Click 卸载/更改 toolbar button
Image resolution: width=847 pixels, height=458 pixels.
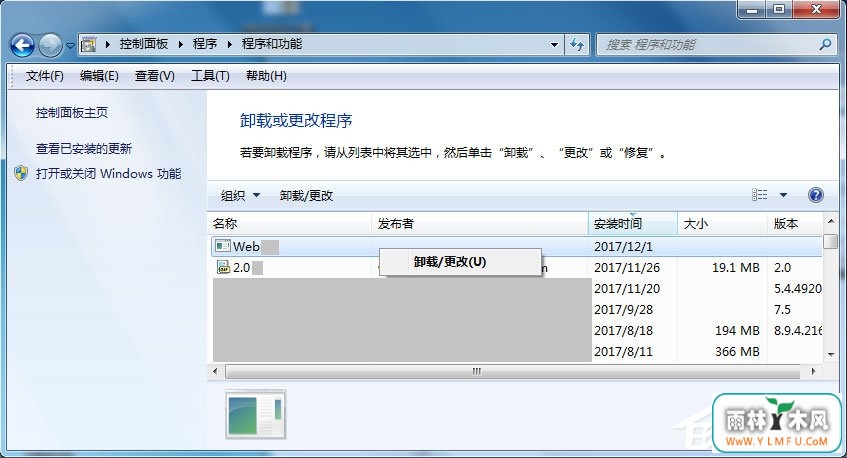[x=306, y=196]
